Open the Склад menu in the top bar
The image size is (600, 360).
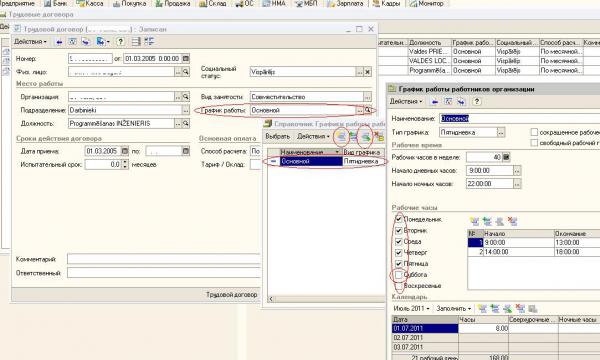[213, 3]
